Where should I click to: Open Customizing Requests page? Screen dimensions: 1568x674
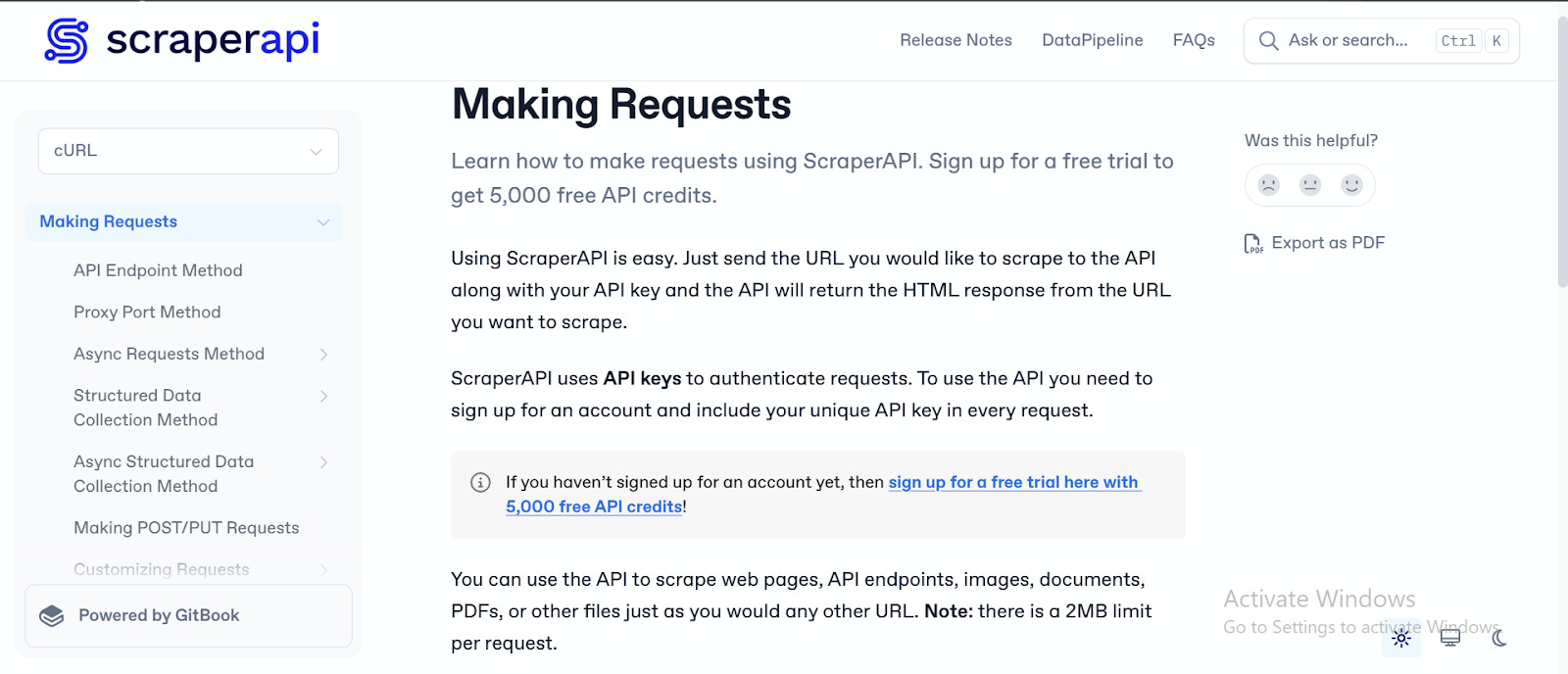tap(161, 569)
